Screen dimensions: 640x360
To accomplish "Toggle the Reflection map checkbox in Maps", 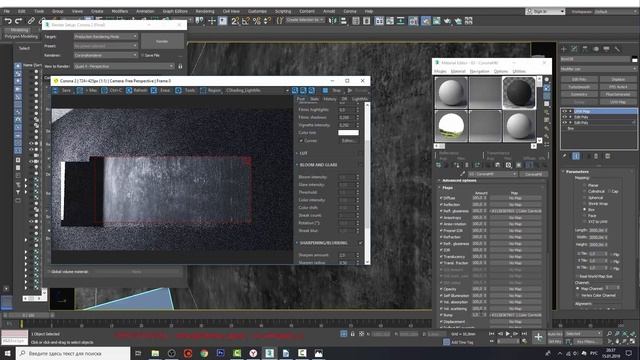I will point(441,204).
